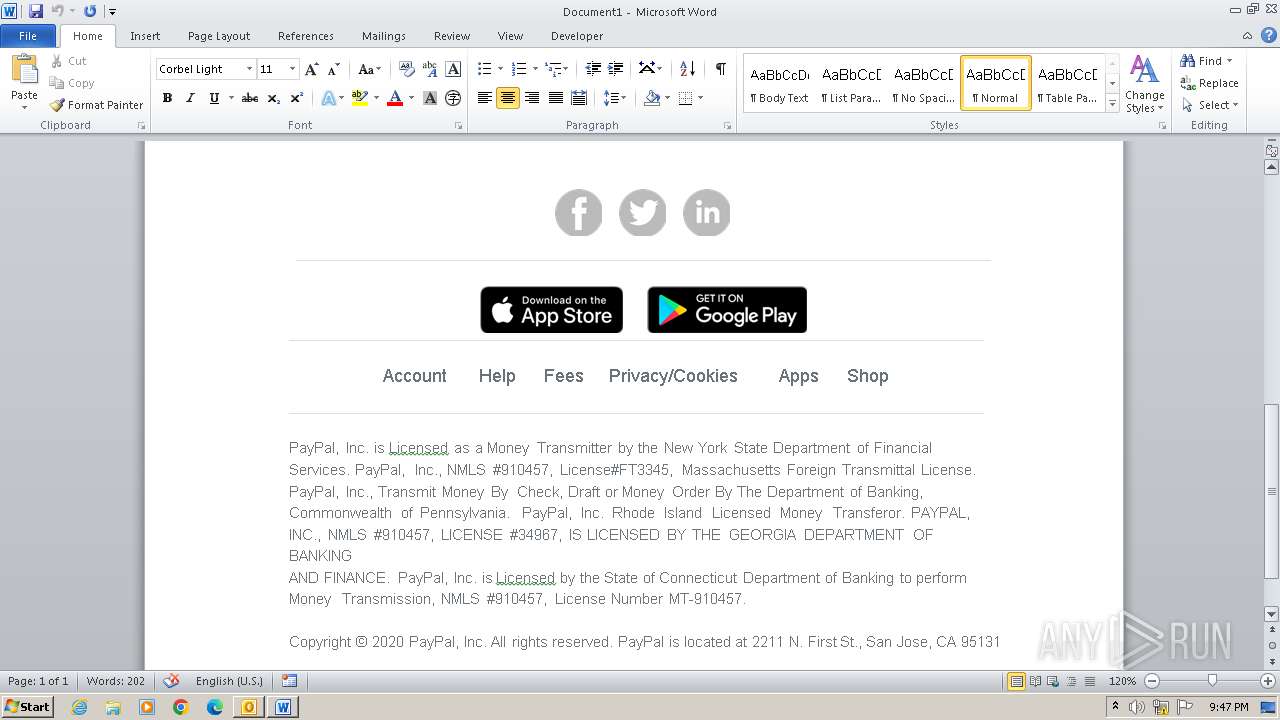
Task: Select the Format Painter tool
Action: (x=97, y=105)
